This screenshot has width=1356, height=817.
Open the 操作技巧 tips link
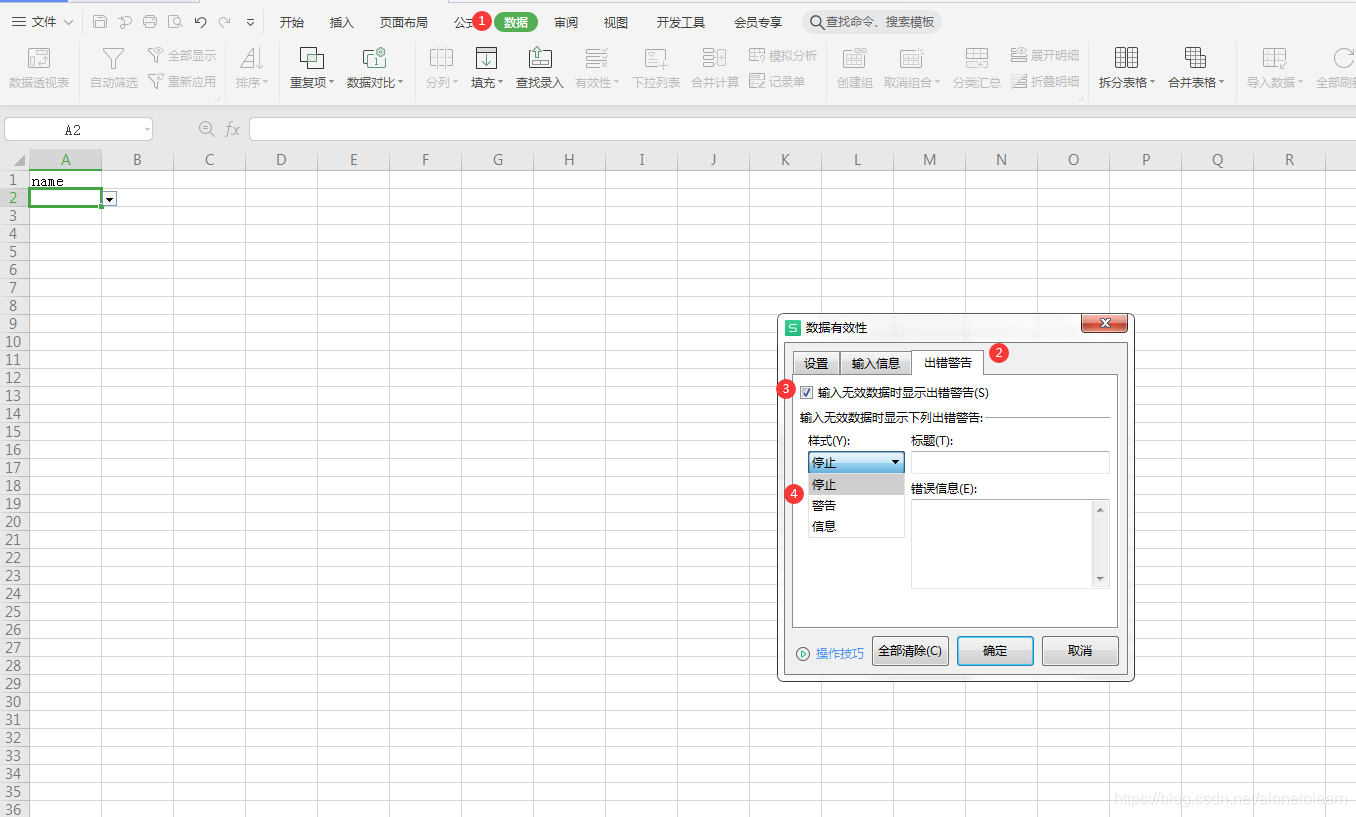tap(840, 653)
